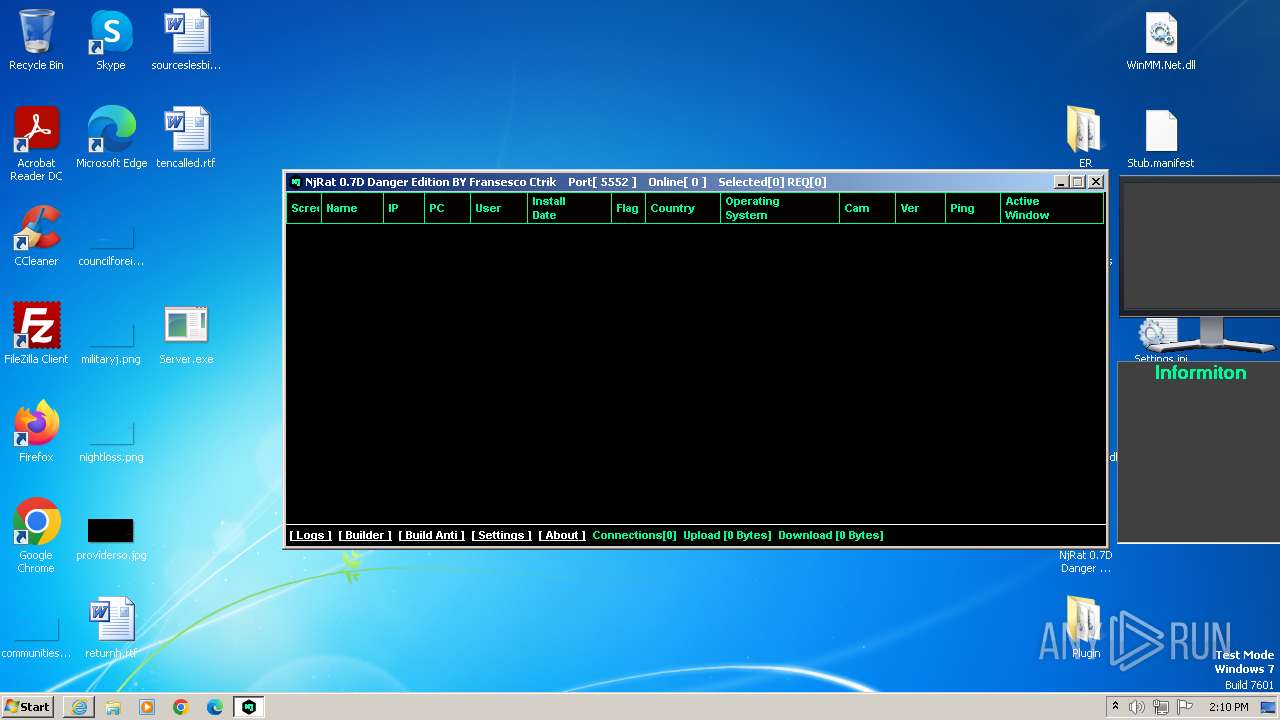Click the Upload [0 Bytes] status text
The width and height of the screenshot is (1280, 720).
point(727,535)
